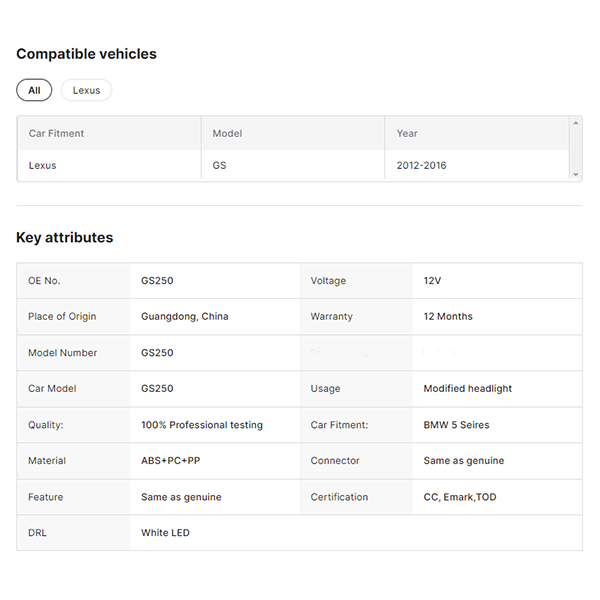Click the compatible vehicles table scrollbar track

point(575,150)
